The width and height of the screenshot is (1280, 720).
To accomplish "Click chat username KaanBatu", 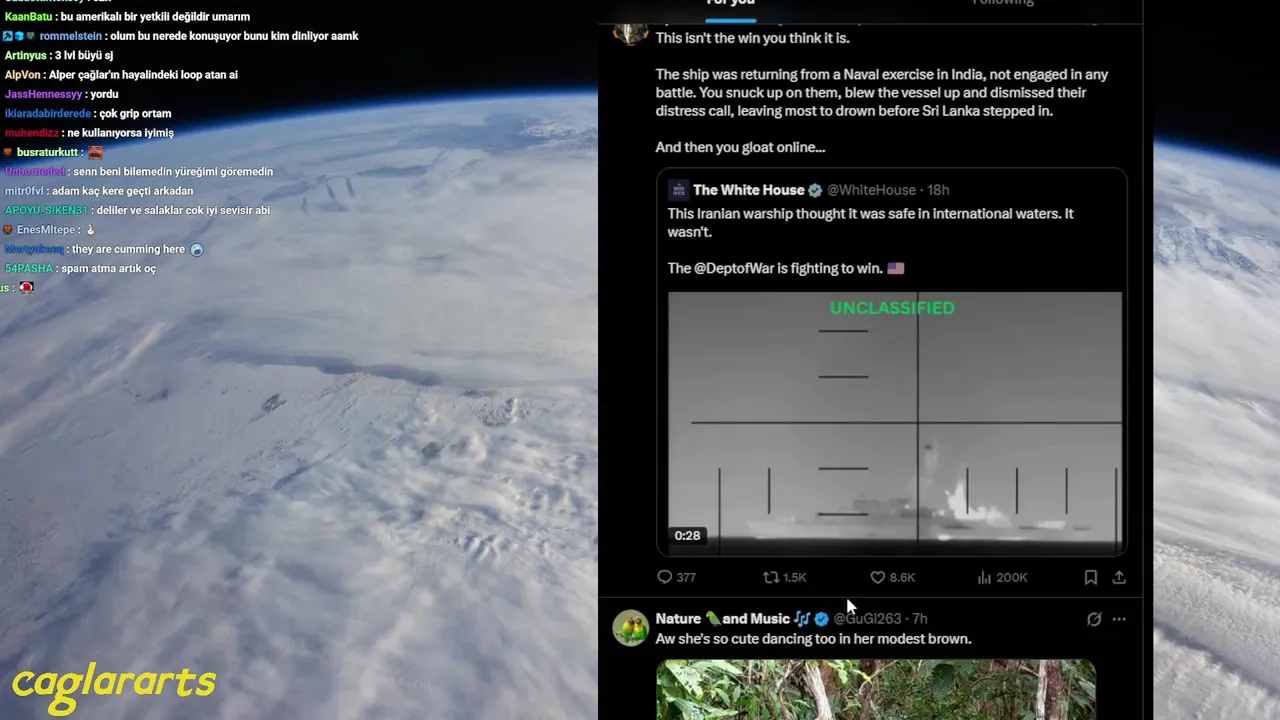I will click(x=28, y=17).
